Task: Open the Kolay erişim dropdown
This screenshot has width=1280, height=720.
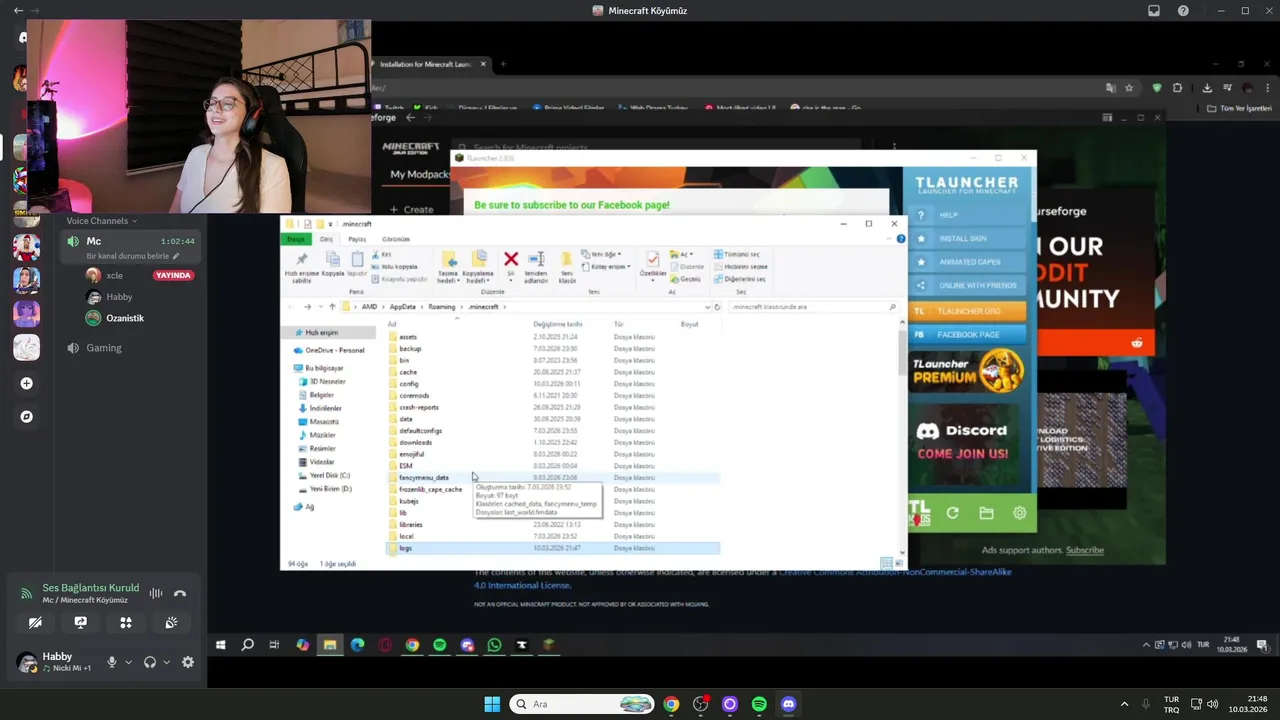Action: point(607,267)
